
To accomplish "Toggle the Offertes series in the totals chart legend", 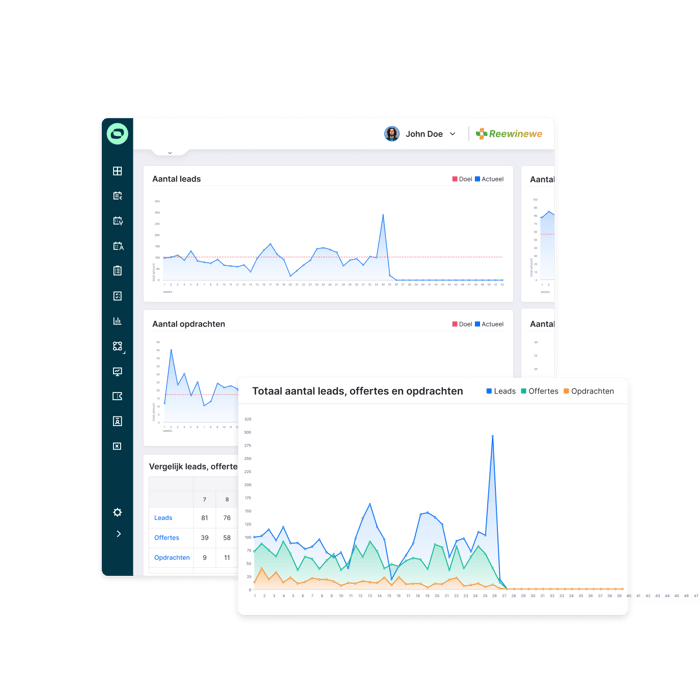I will (539, 391).
